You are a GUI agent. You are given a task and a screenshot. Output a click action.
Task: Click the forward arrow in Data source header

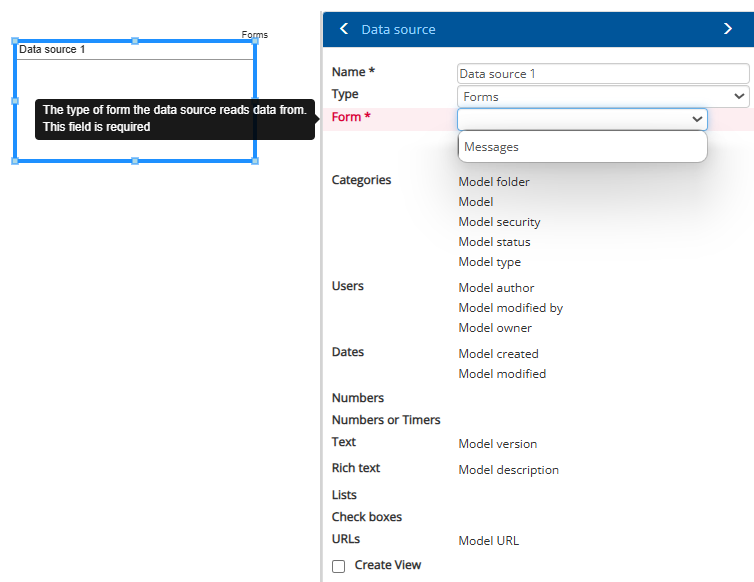coord(727,29)
